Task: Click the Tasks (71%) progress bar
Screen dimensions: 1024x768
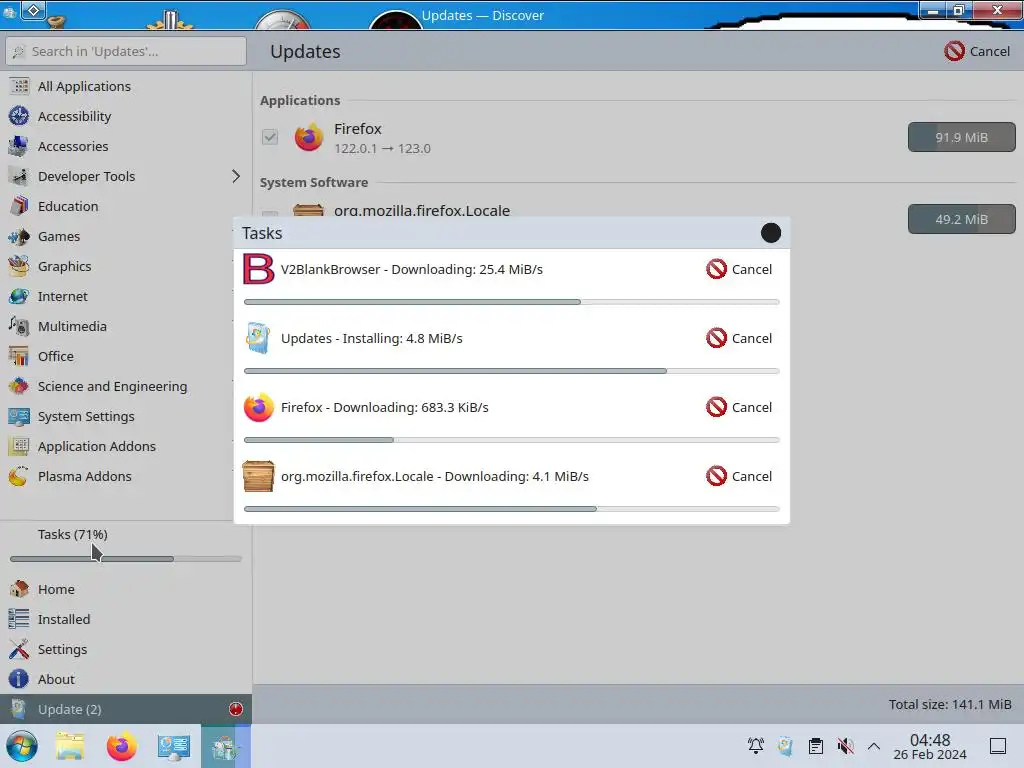Action: [x=126, y=559]
